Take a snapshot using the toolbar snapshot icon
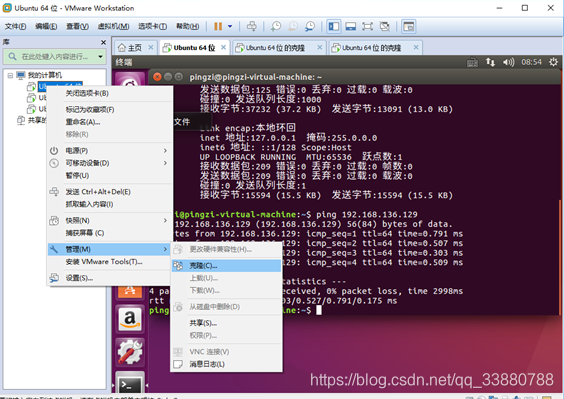The height and width of the screenshot is (399, 564). tap(276, 26)
